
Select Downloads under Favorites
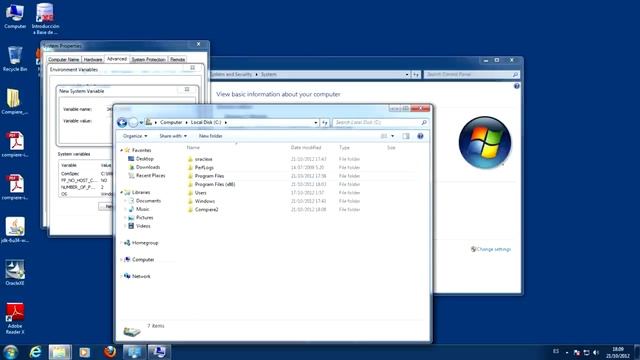[x=147, y=167]
